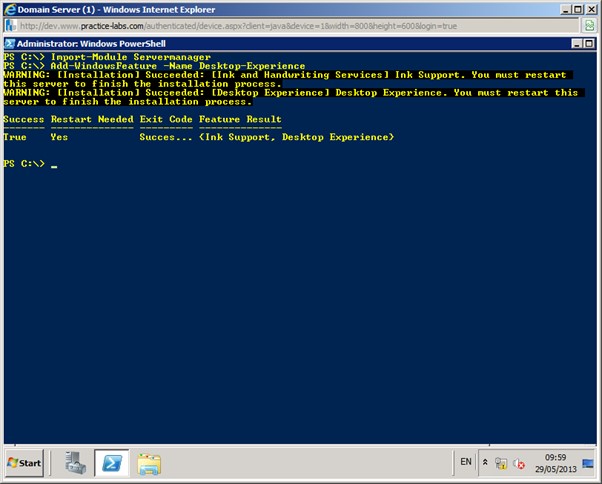Open the clock showing 09:59

coord(555,457)
